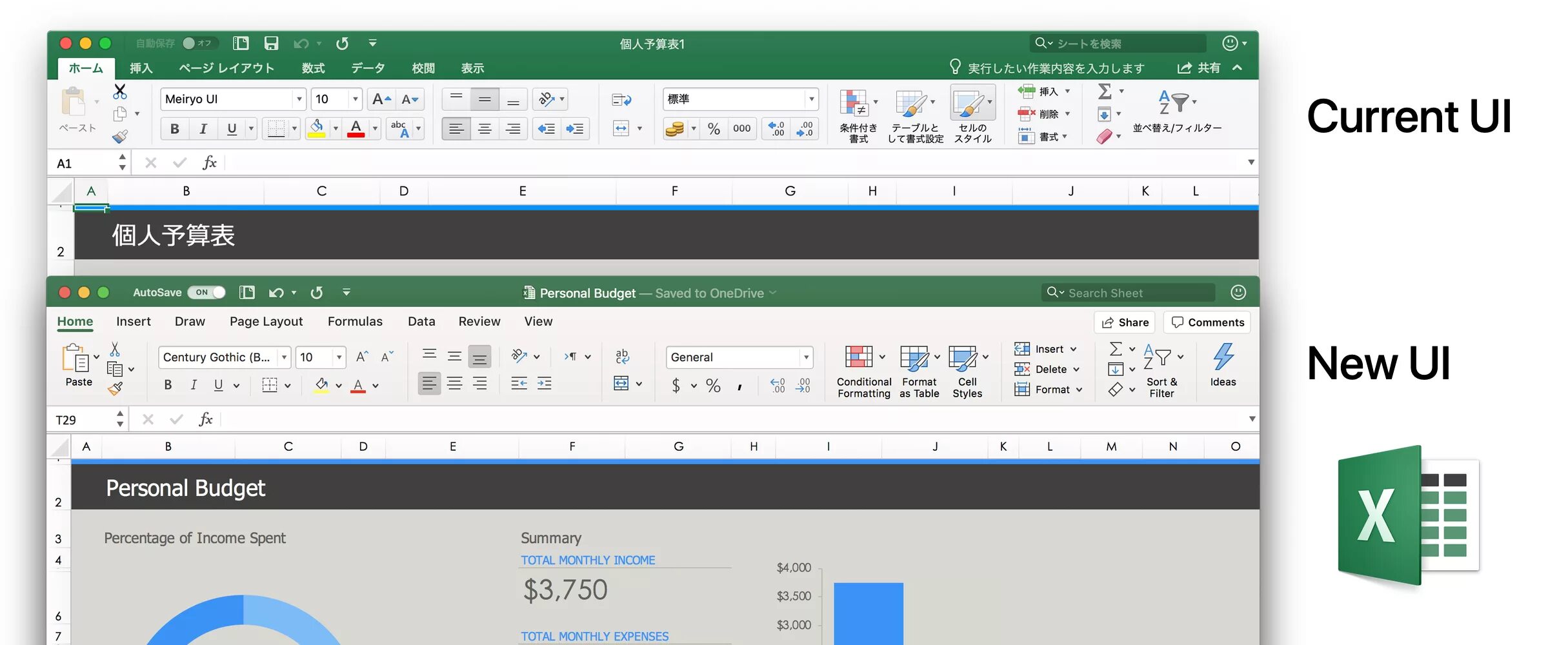Image resolution: width=1568 pixels, height=645 pixels.
Task: Click the Decrease Indent icon in New UI ribbon
Action: (x=519, y=384)
